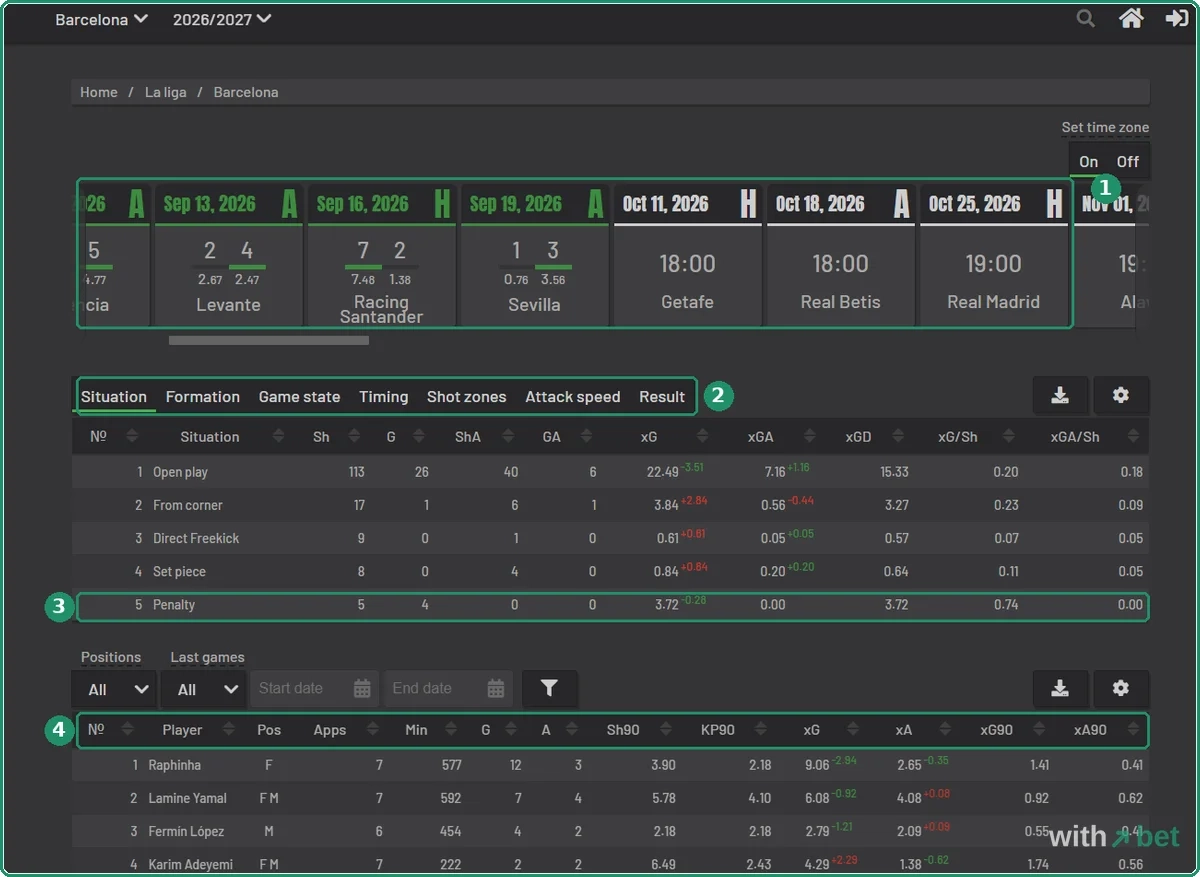Download situation table data
Image resolution: width=1200 pixels, height=877 pixels.
coord(1060,396)
